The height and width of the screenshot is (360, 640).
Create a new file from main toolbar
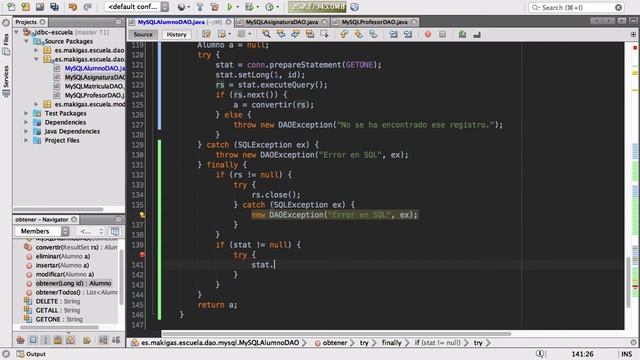pyautogui.click(x=11, y=7)
